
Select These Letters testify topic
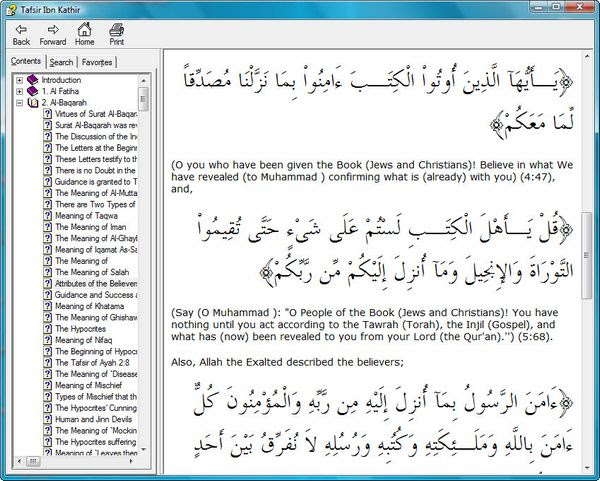(x=96, y=159)
